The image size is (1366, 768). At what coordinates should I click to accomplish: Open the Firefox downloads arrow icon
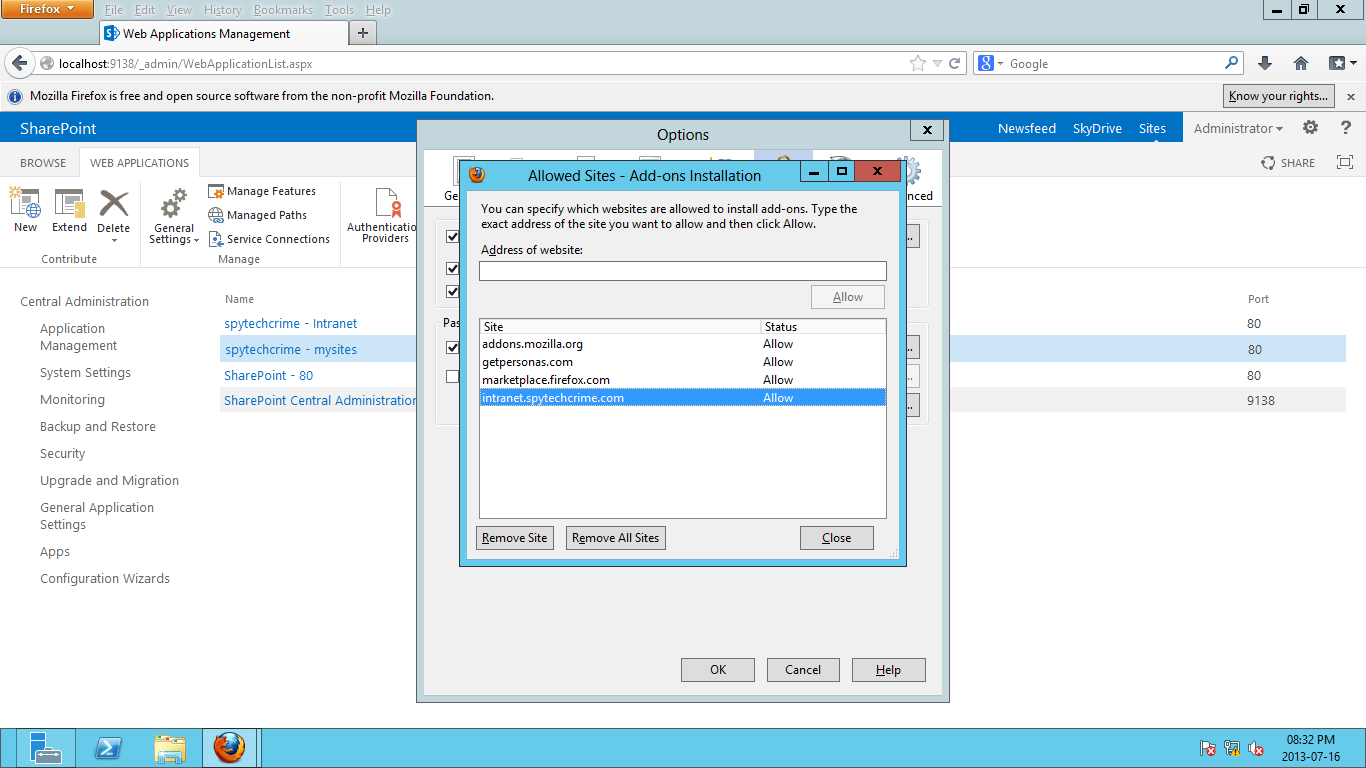(1265, 63)
